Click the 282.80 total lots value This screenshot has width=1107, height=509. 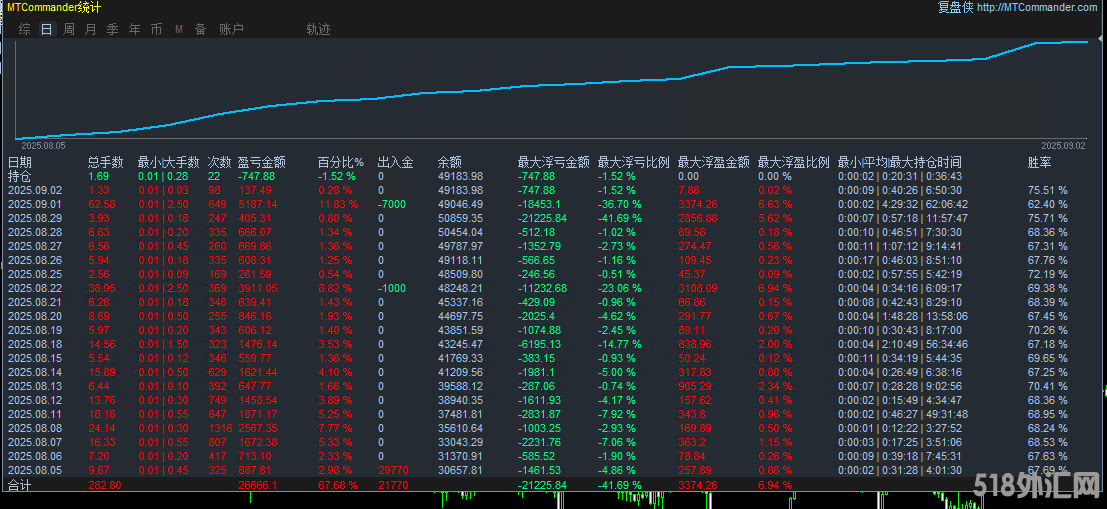(x=104, y=486)
